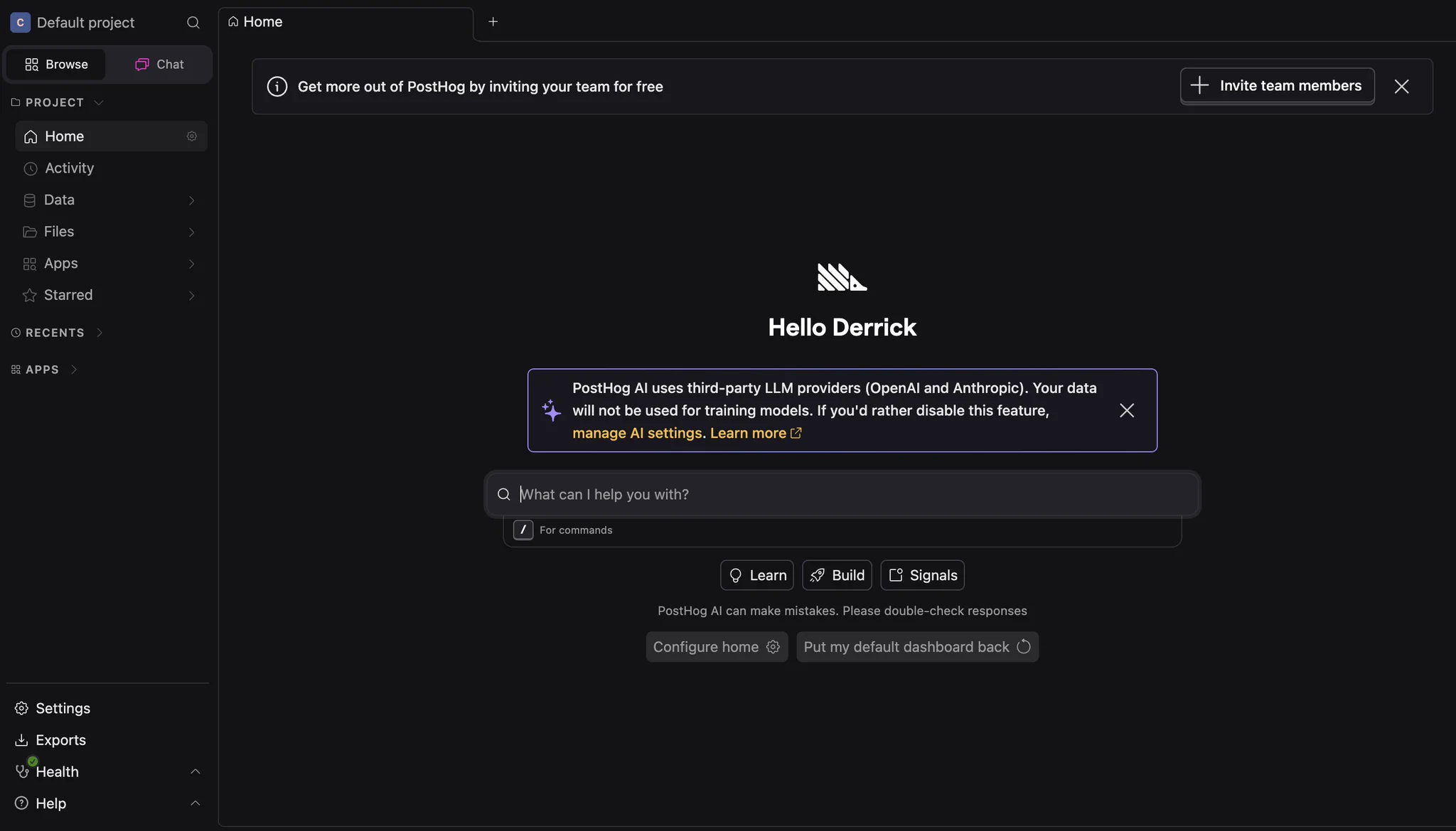This screenshot has height=831, width=1456.
Task: Click Configure home button
Action: [x=717, y=647]
